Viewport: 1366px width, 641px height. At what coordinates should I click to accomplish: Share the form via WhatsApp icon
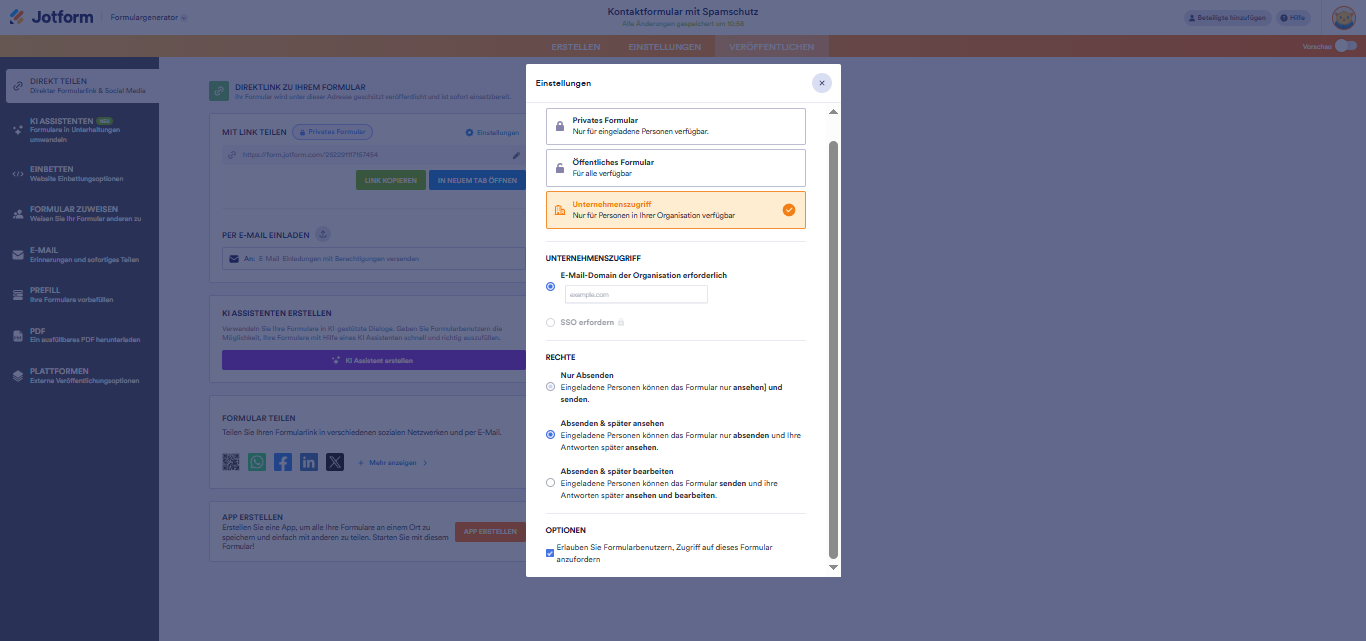coord(257,462)
